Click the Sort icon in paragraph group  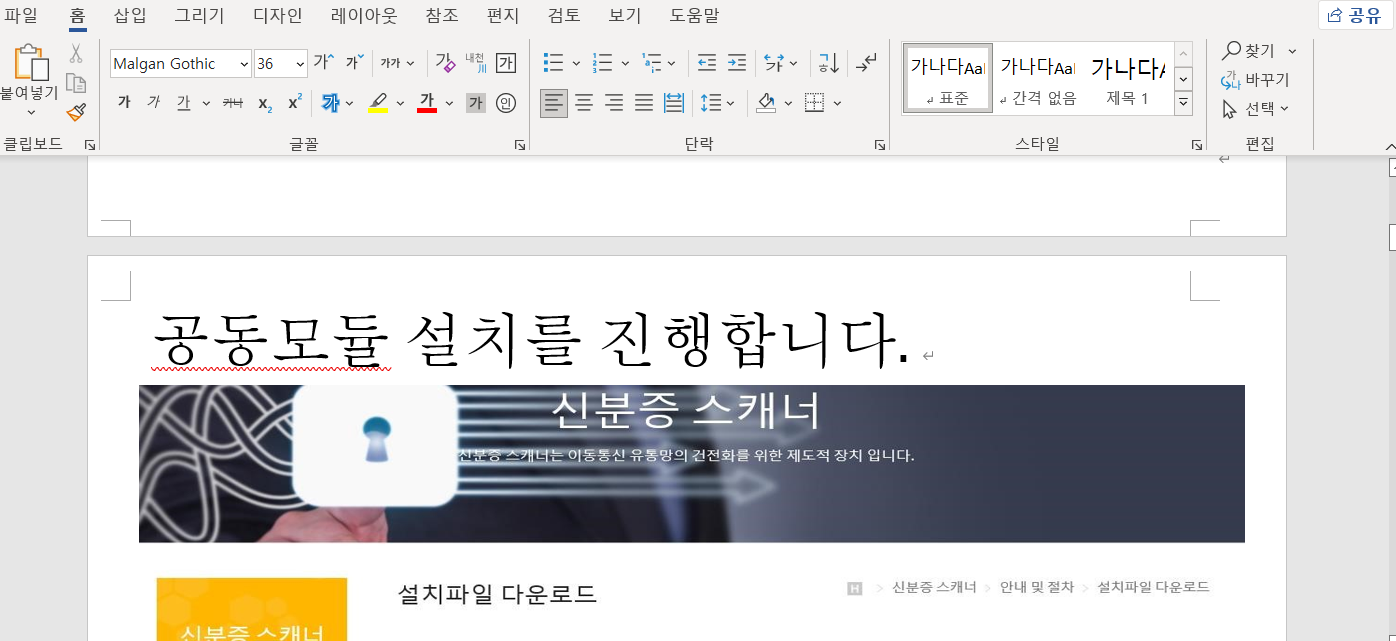(x=829, y=63)
